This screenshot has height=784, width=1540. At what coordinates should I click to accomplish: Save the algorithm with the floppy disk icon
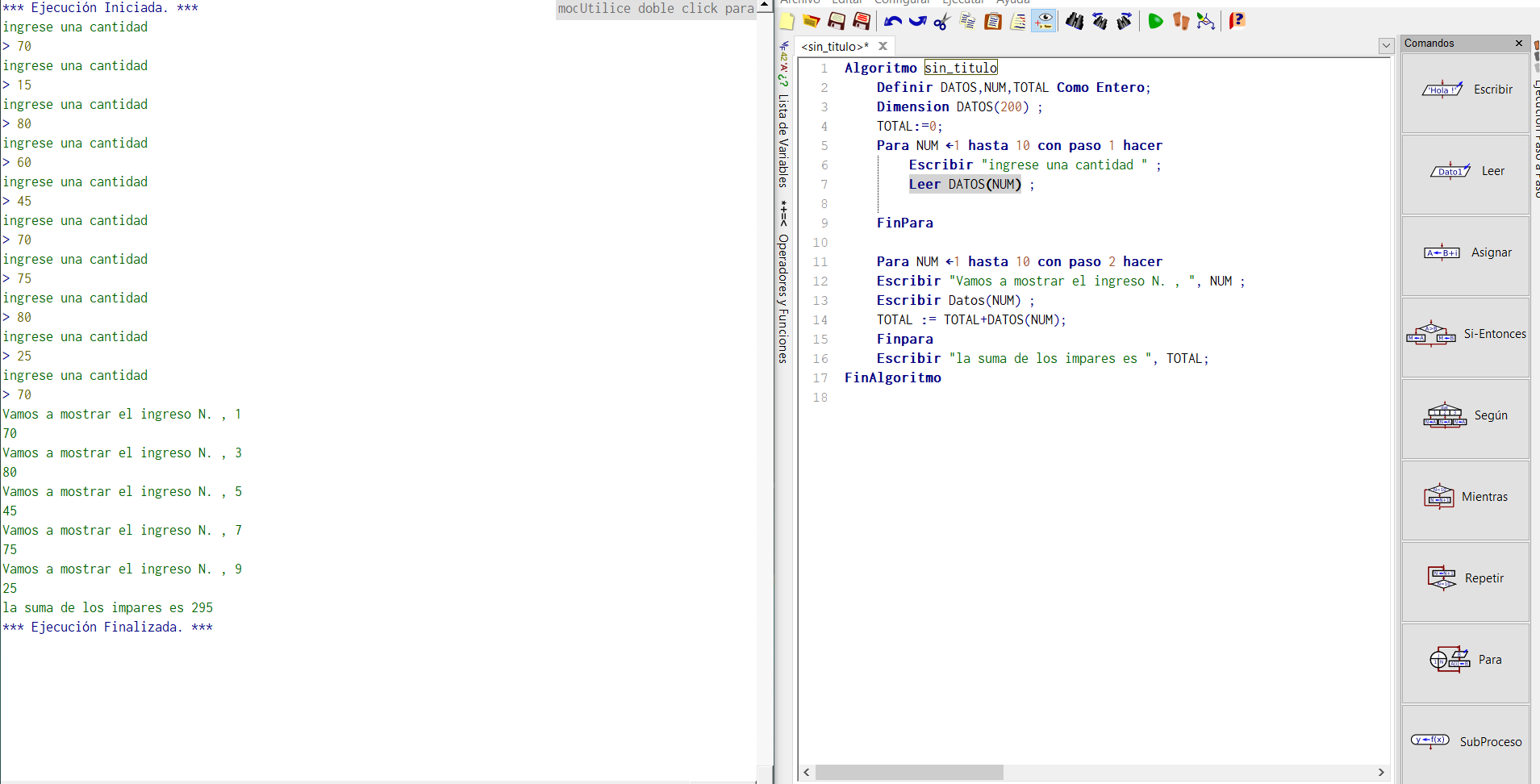click(837, 22)
